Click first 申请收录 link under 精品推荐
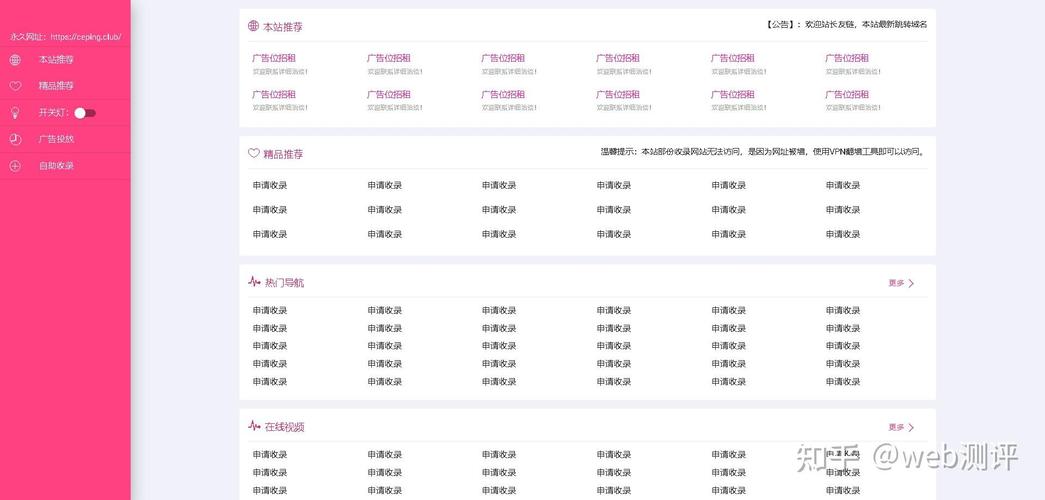The image size is (1045, 500). (270, 185)
